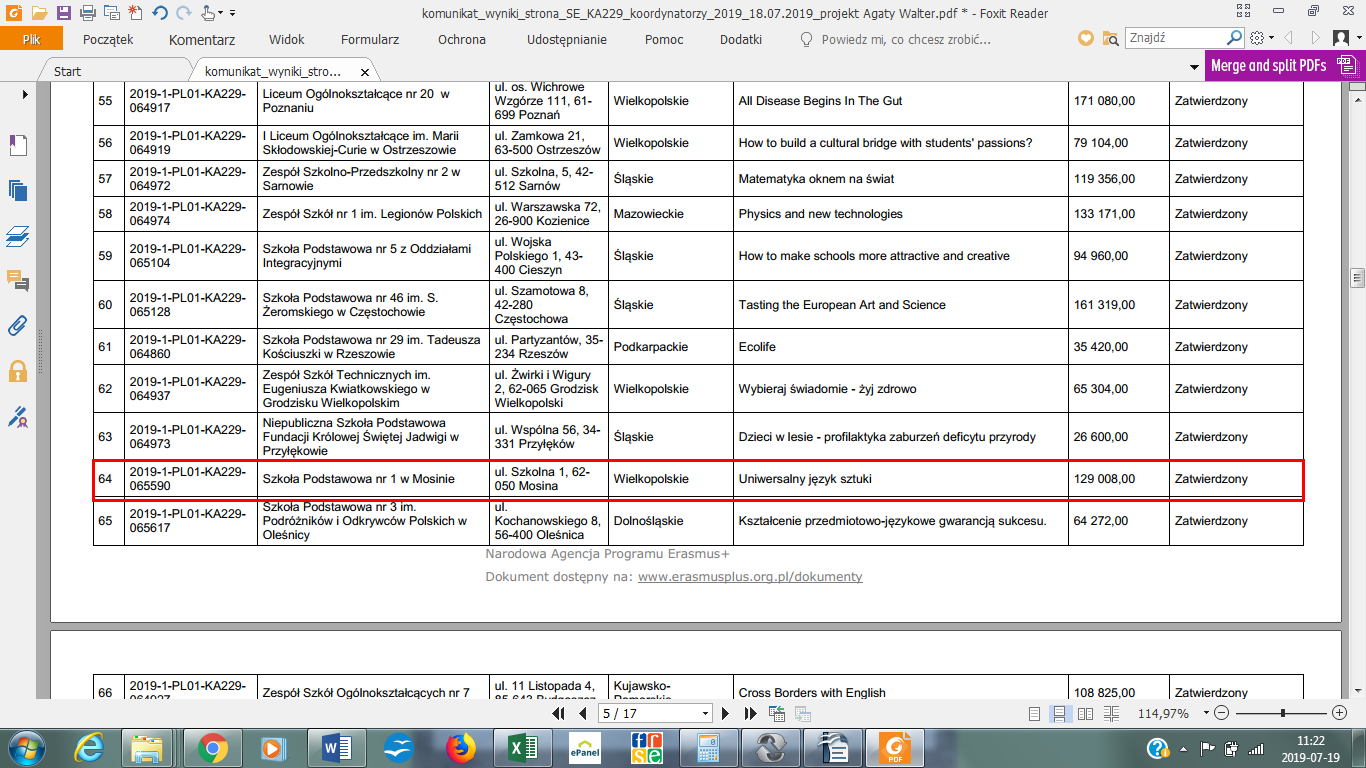Viewport: 1366px width, 768px height.
Task: Switch to continuous page view mode
Action: (x=1058, y=713)
